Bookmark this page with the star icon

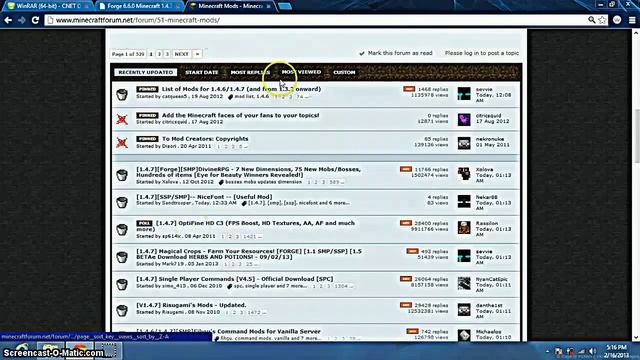click(x=602, y=20)
